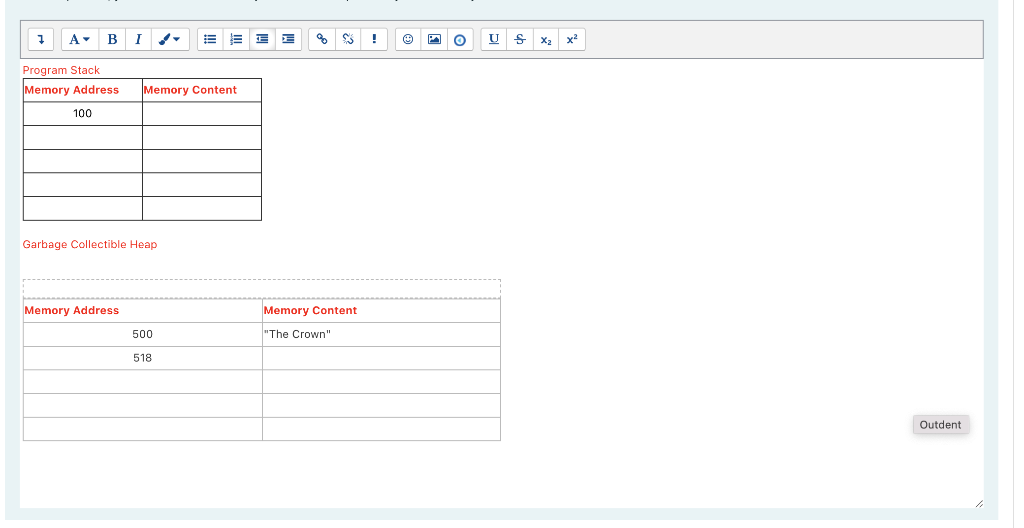The height and width of the screenshot is (528, 1024).
Task: Click the dashed caption box above heap table
Action: (262, 288)
